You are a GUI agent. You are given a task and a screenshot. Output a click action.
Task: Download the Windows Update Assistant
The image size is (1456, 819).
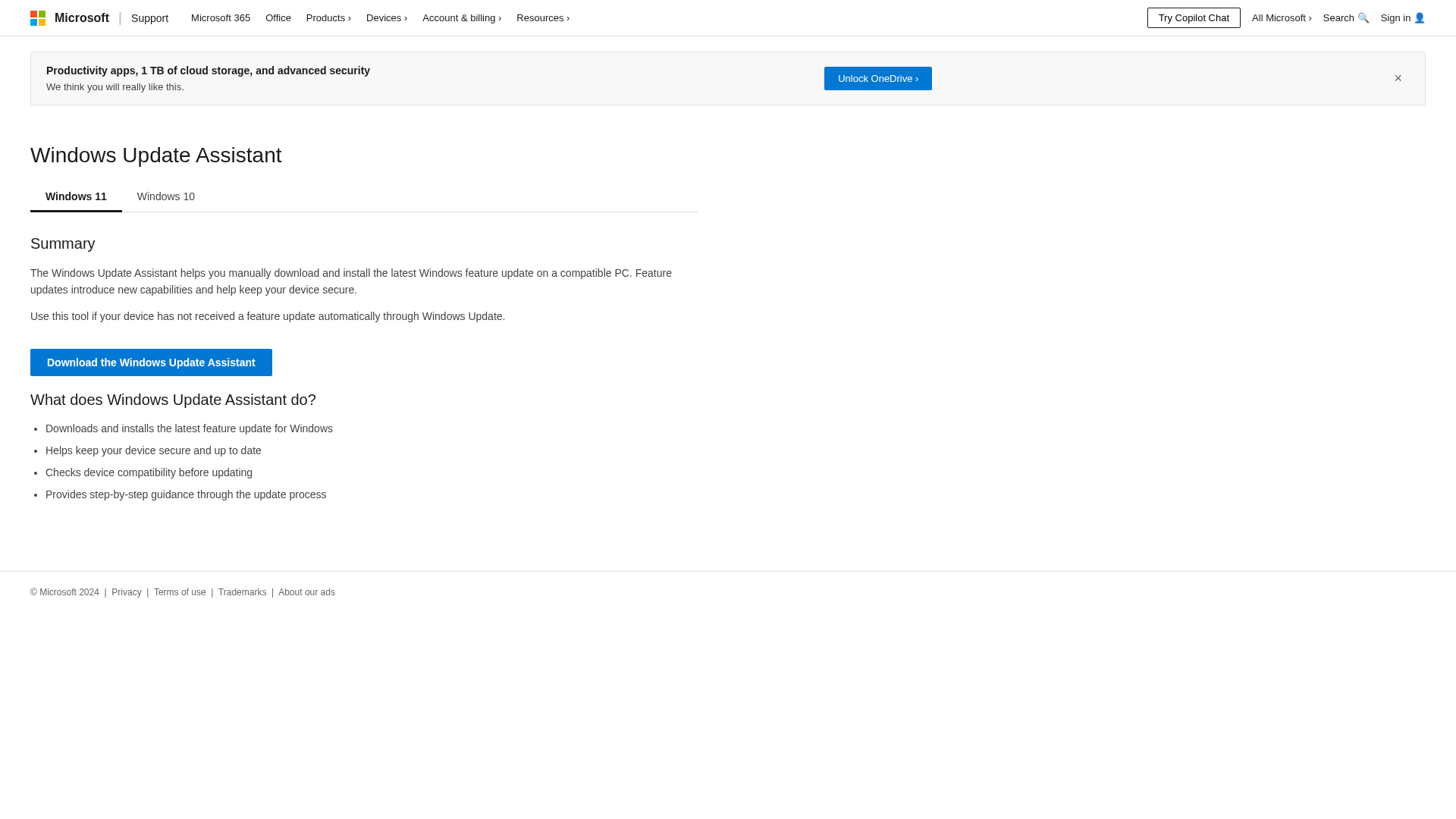coord(151,362)
